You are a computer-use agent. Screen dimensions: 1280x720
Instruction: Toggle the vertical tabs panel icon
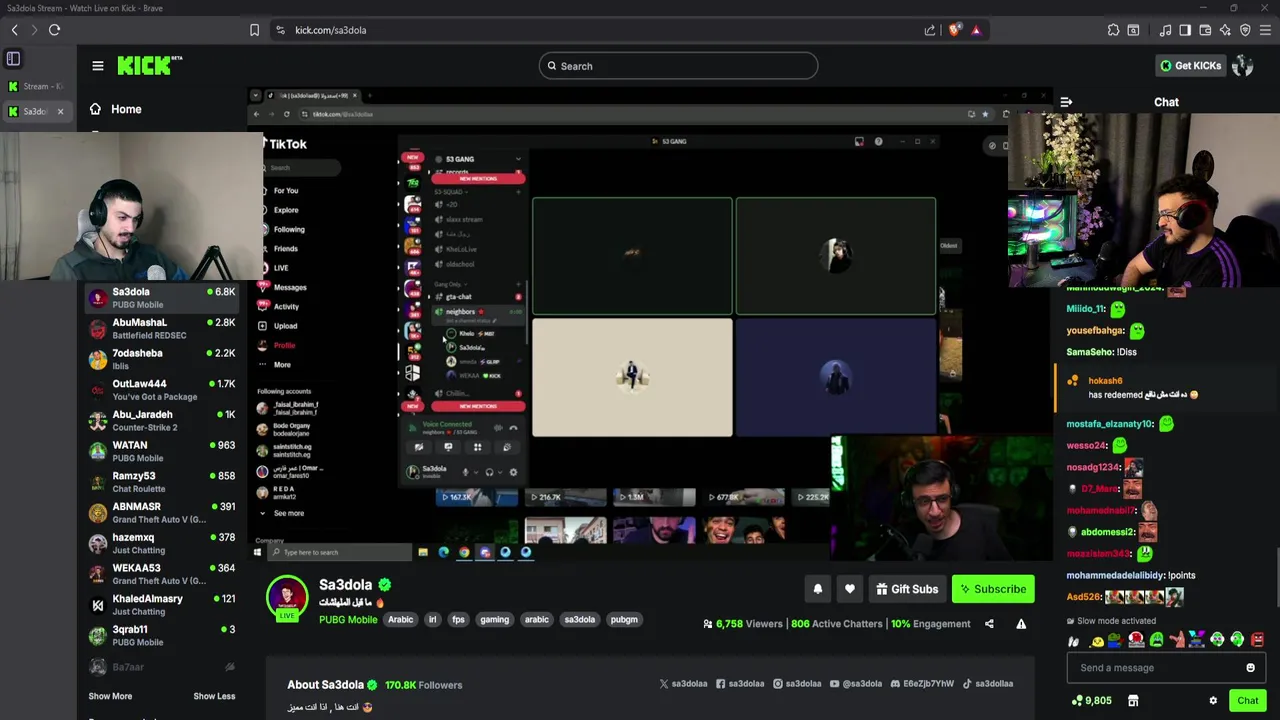(x=13, y=59)
